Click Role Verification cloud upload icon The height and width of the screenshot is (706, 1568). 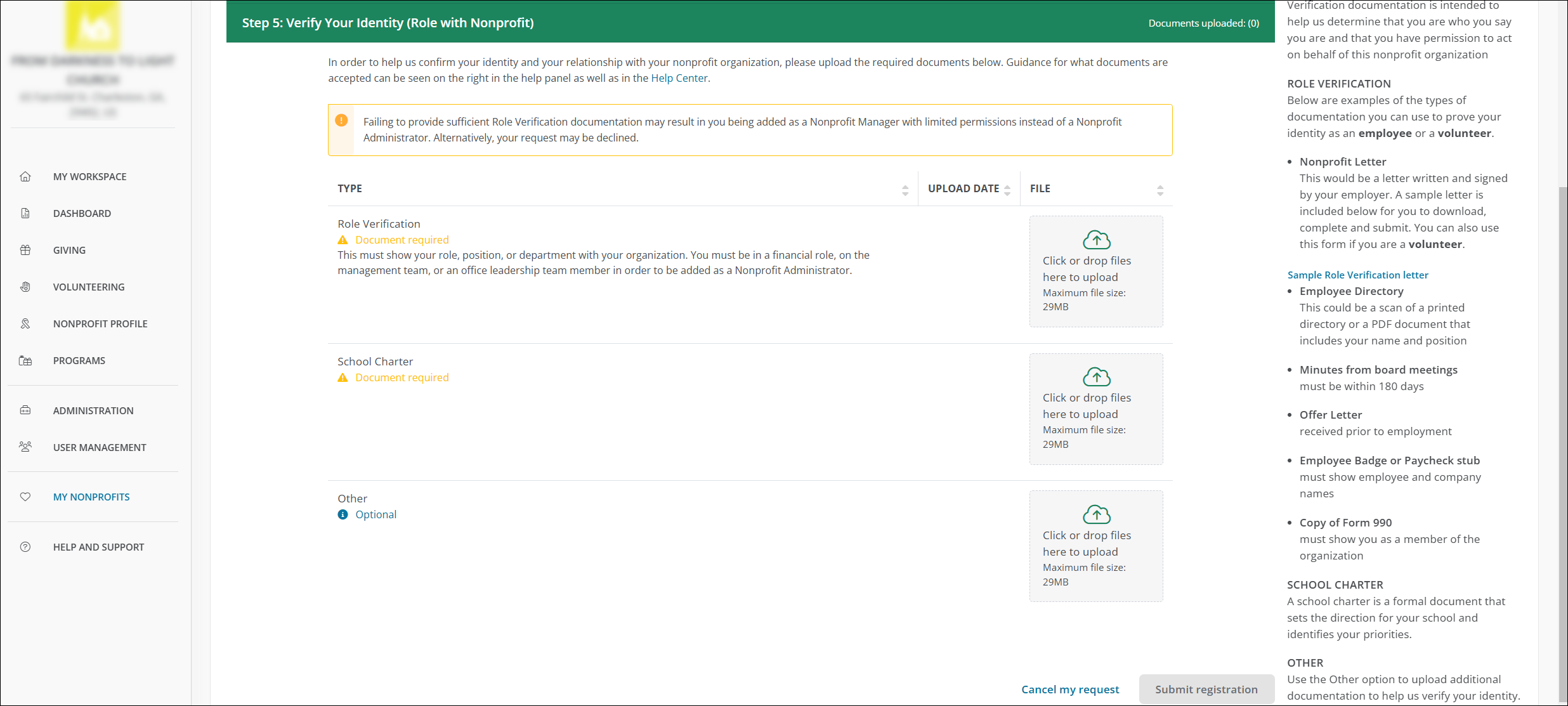(x=1096, y=240)
